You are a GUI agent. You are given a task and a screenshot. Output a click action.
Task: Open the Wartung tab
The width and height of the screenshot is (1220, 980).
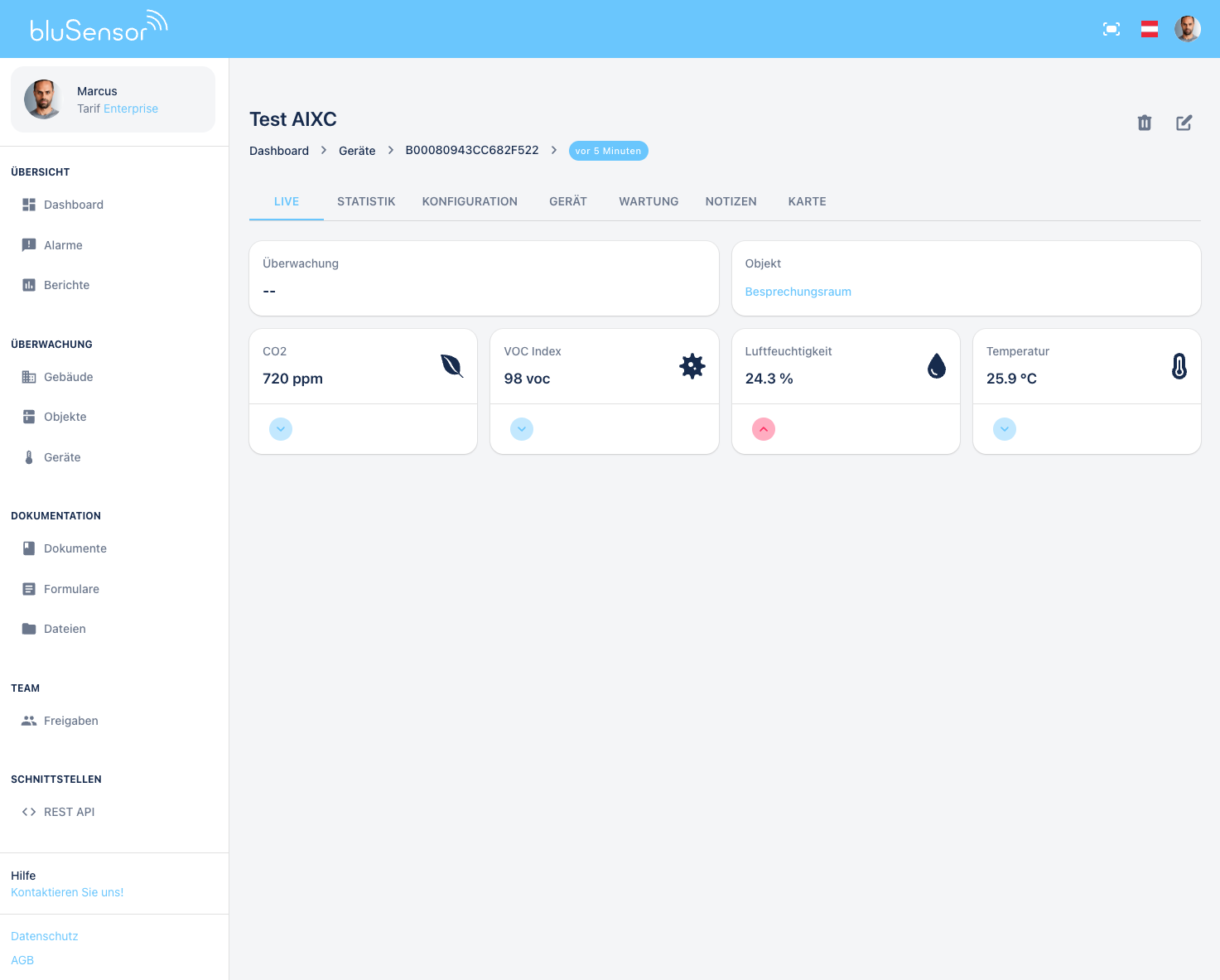coord(649,201)
